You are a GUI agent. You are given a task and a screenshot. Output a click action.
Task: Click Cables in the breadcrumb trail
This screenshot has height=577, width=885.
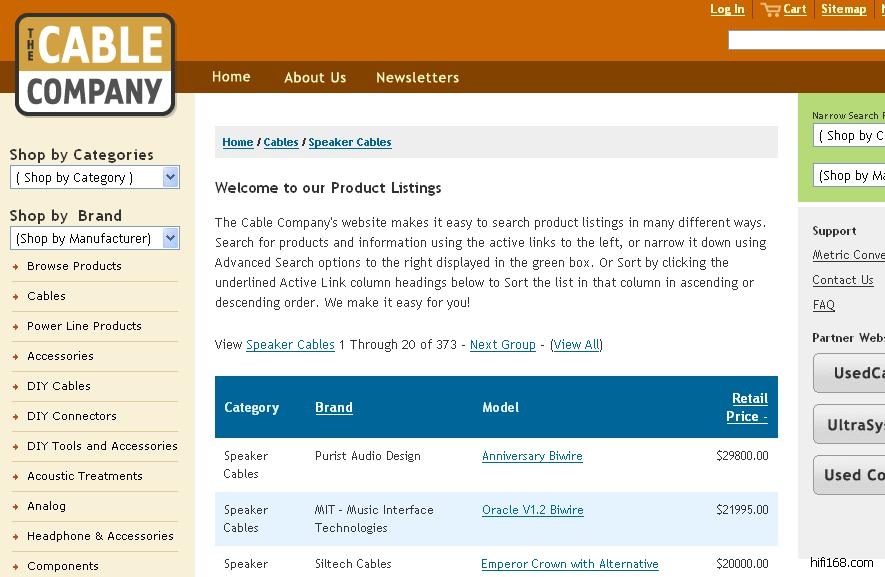coord(281,142)
